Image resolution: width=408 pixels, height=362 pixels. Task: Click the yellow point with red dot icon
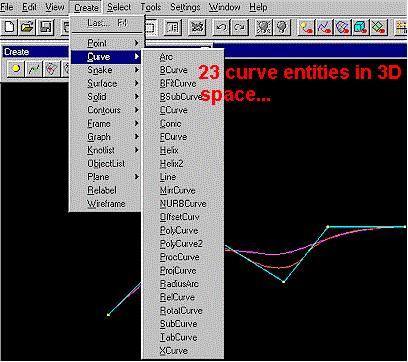pyautogui.click(x=306, y=27)
